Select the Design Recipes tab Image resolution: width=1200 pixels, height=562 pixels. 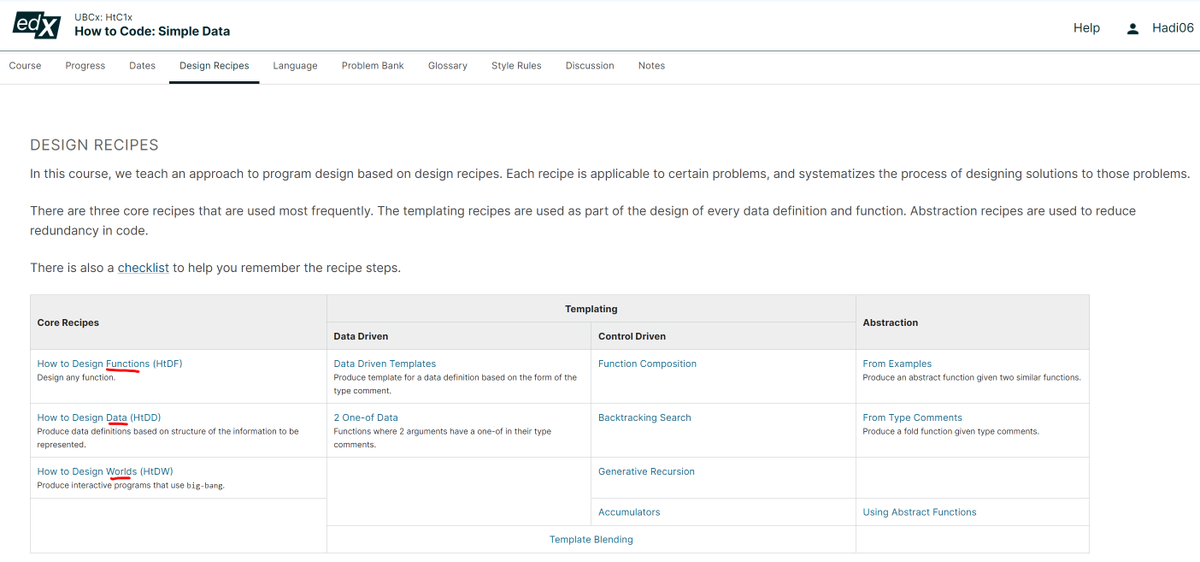click(x=214, y=66)
